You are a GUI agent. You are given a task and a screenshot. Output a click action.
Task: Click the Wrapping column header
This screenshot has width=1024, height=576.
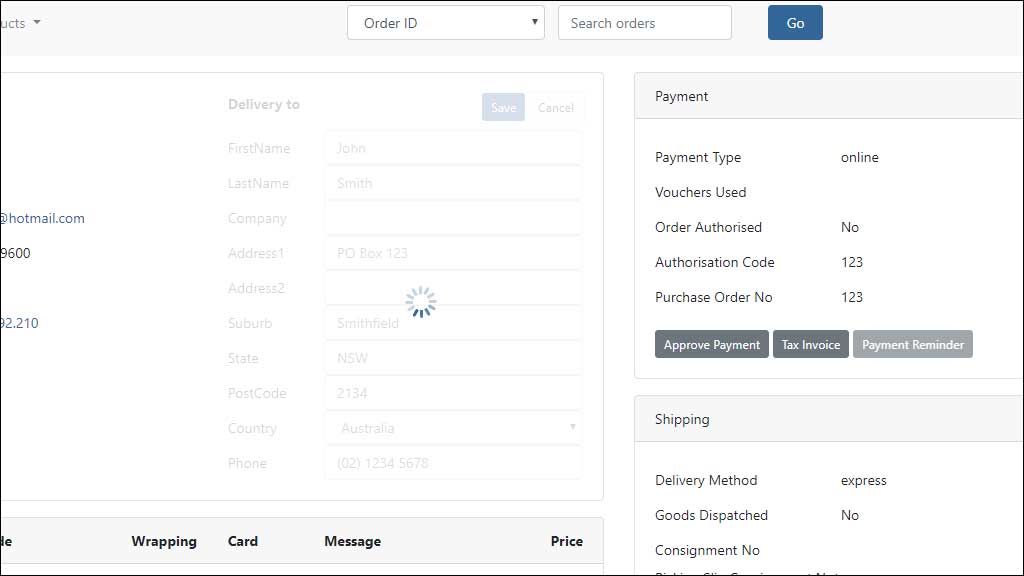point(164,541)
